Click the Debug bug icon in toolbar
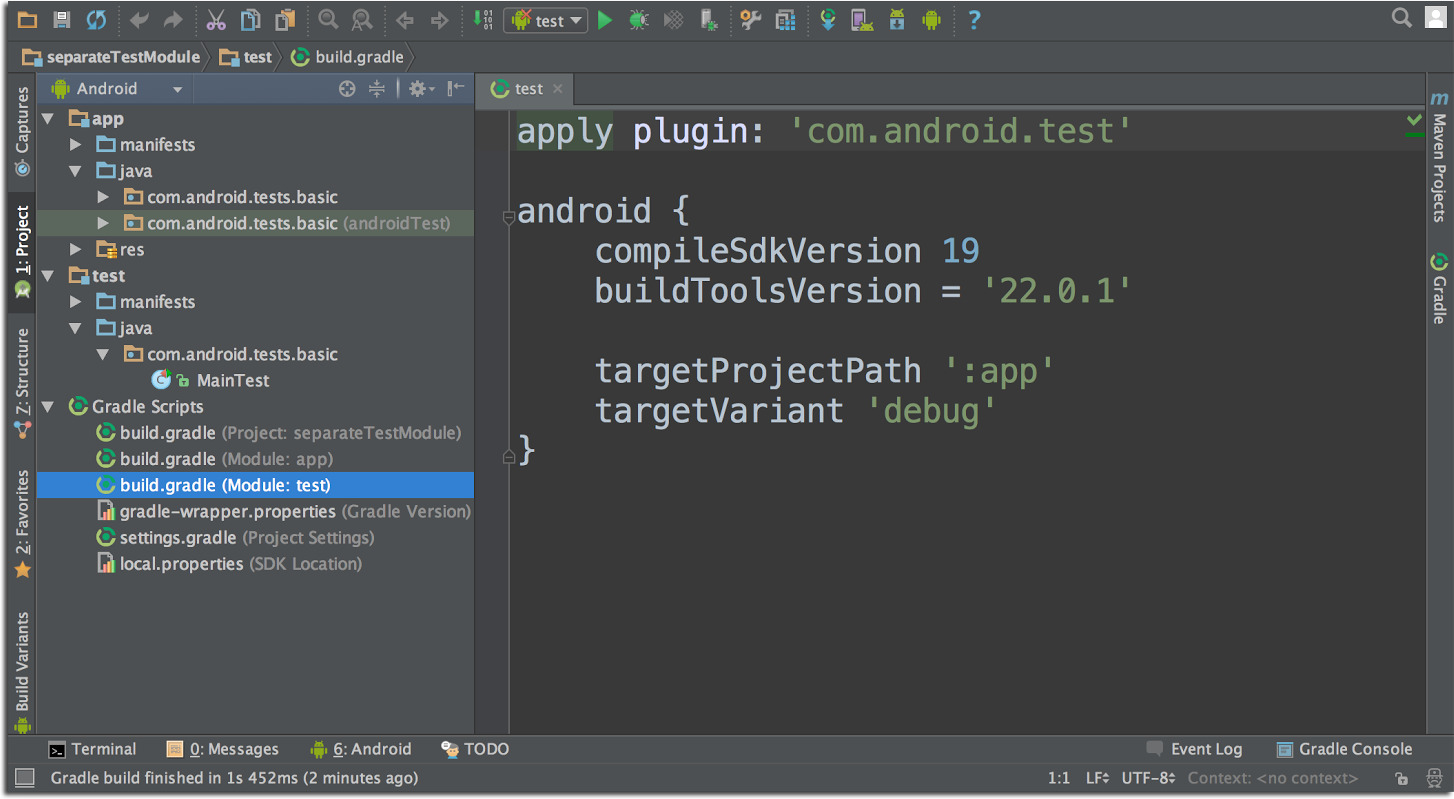The image size is (1454, 799). (x=638, y=20)
